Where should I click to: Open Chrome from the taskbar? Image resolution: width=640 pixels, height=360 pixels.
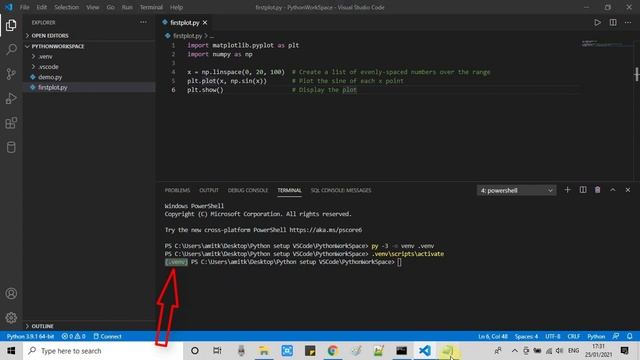point(333,351)
